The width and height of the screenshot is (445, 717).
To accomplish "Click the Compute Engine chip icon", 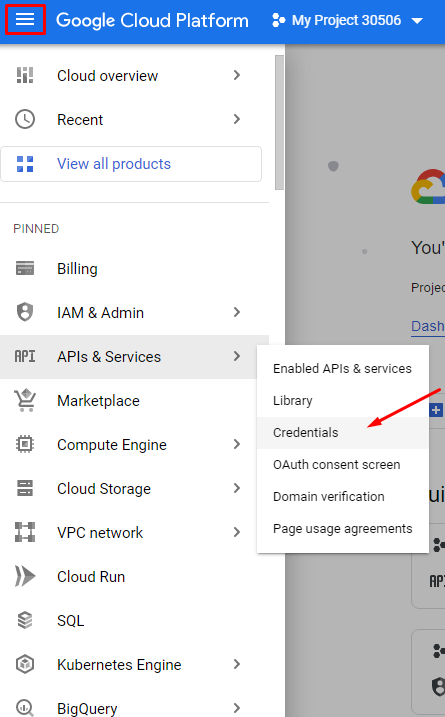I will tap(25, 444).
